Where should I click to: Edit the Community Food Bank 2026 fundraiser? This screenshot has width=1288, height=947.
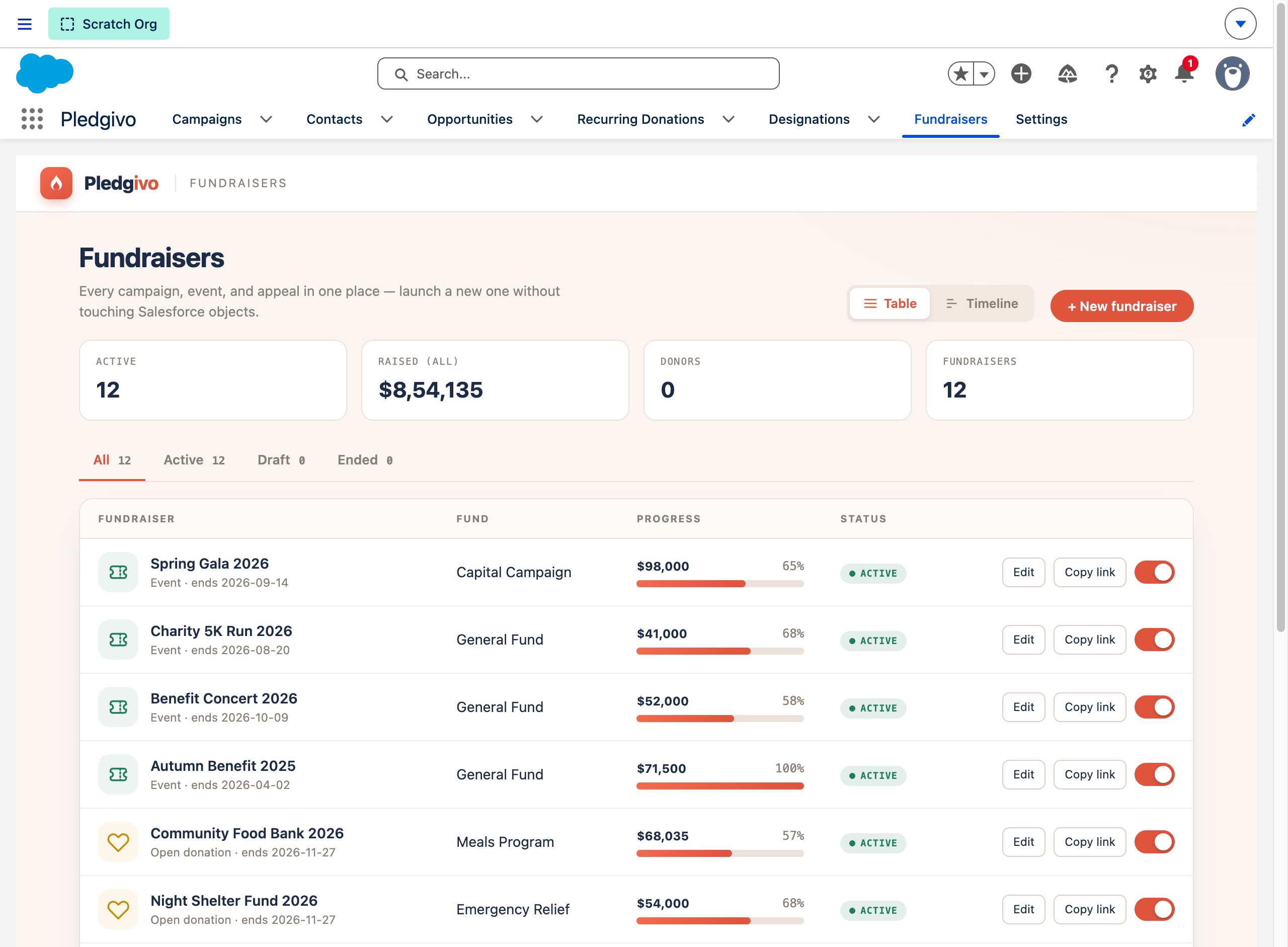tap(1023, 842)
